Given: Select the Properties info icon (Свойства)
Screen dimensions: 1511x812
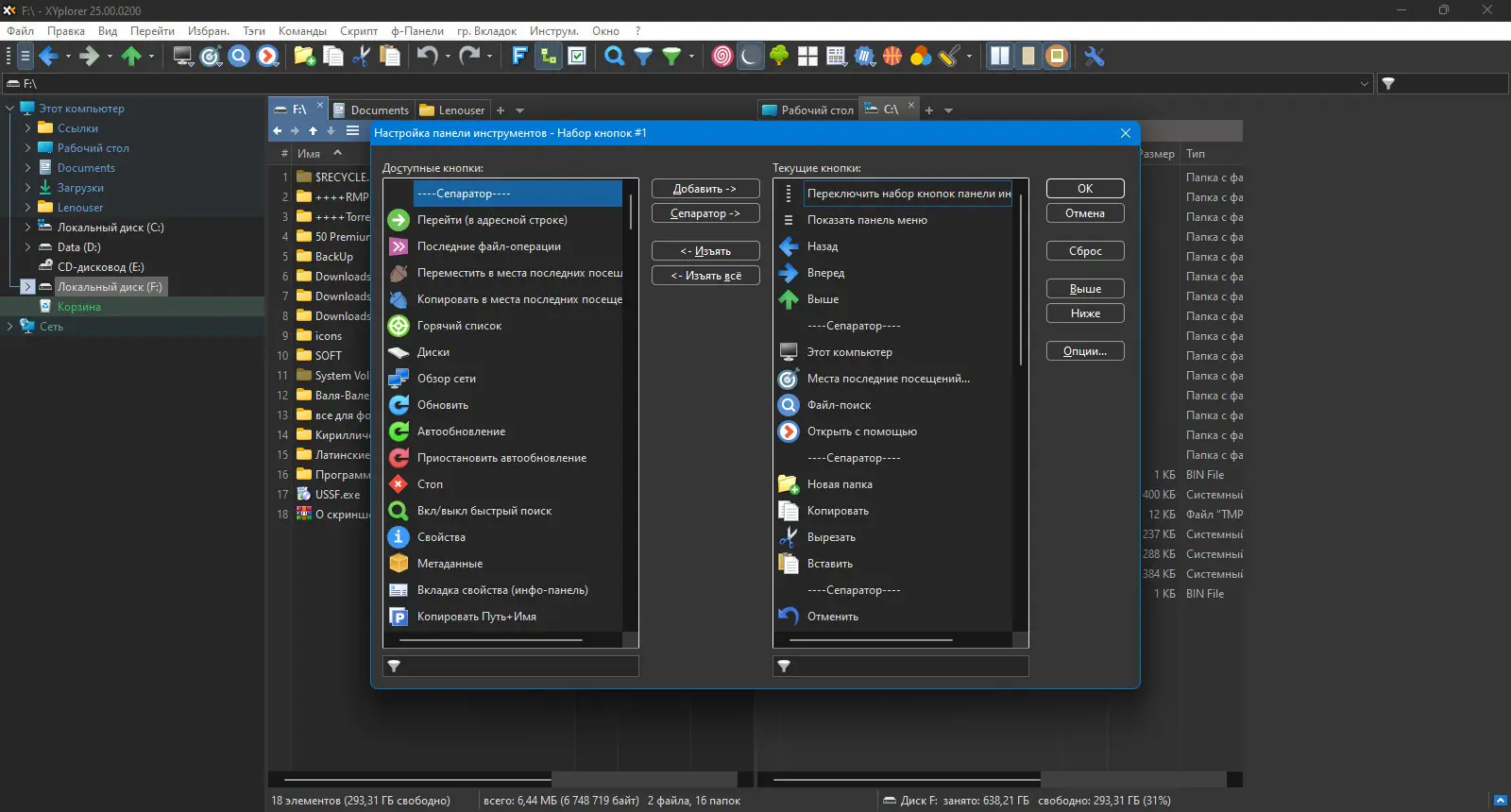Looking at the screenshot, I should coord(399,537).
